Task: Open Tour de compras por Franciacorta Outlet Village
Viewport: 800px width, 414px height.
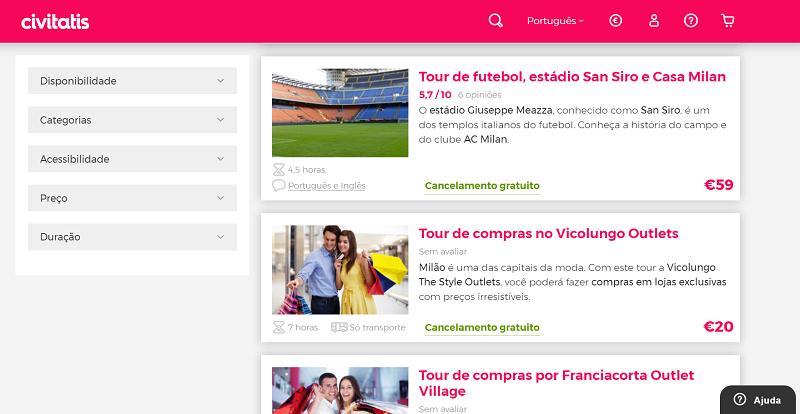Action: tap(556, 383)
